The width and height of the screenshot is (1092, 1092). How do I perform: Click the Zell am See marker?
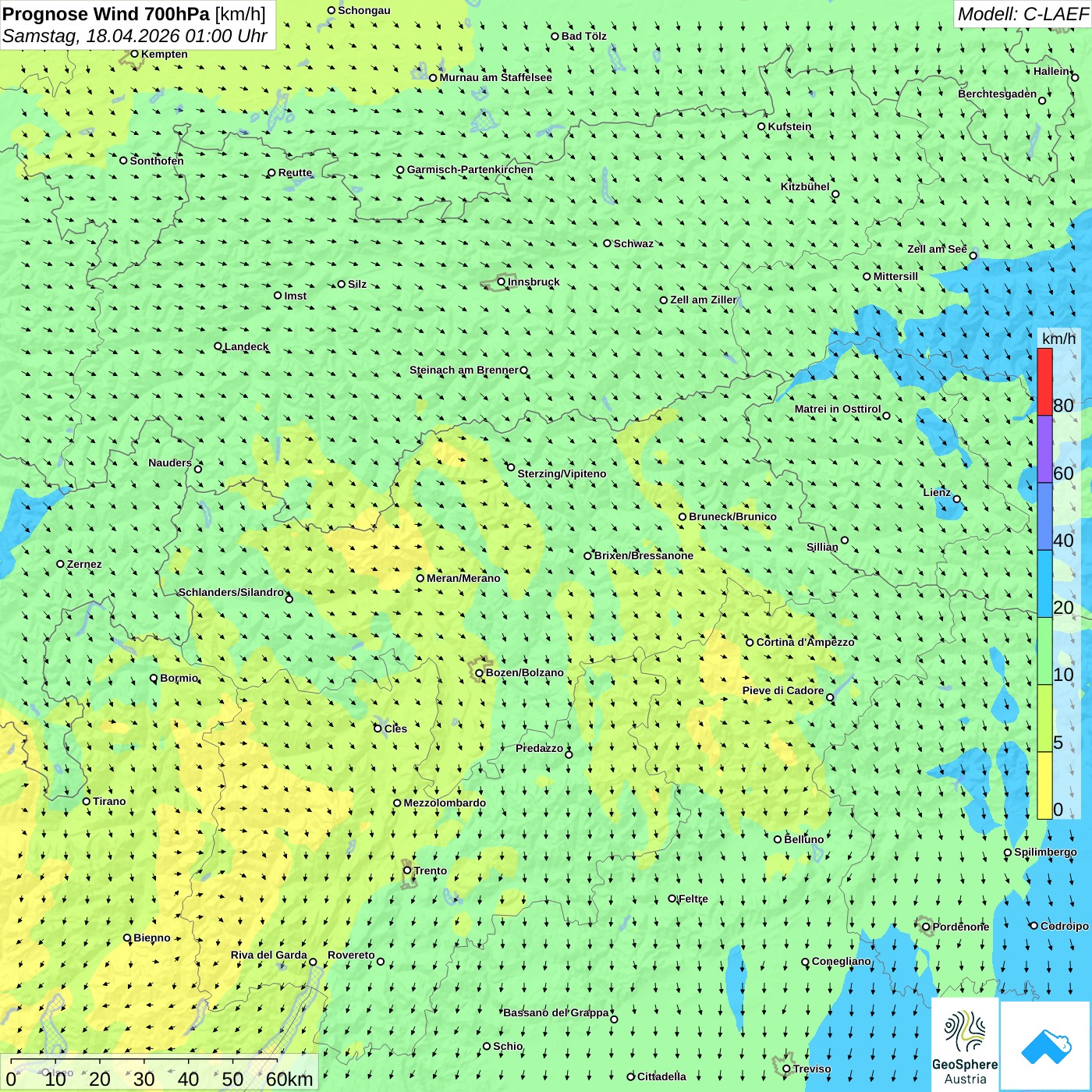point(973,255)
